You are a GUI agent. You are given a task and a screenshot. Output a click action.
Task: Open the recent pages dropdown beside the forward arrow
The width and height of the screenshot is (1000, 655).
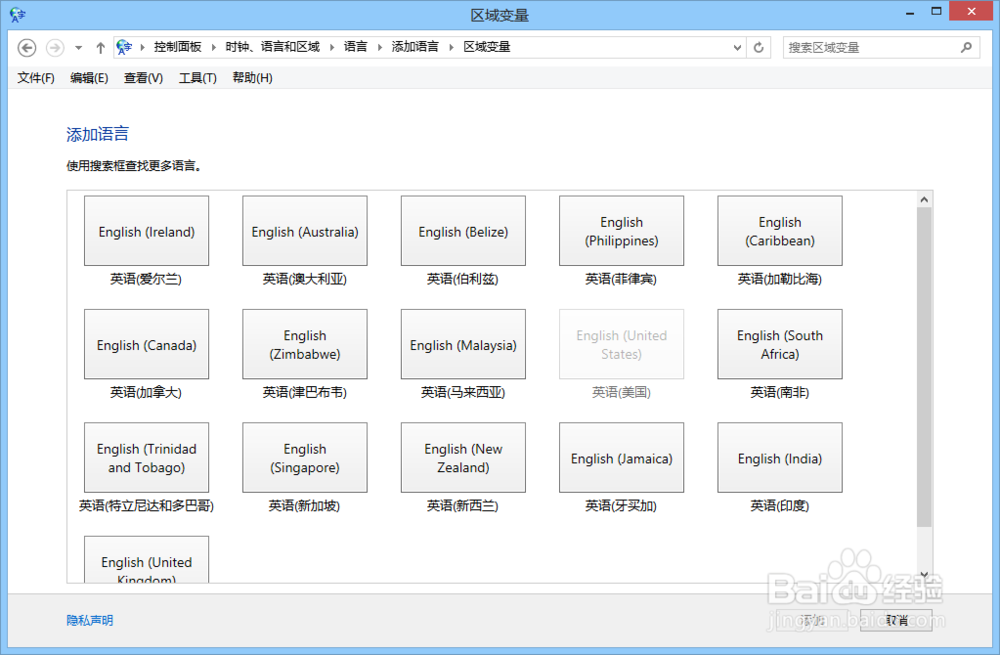pyautogui.click(x=76, y=47)
